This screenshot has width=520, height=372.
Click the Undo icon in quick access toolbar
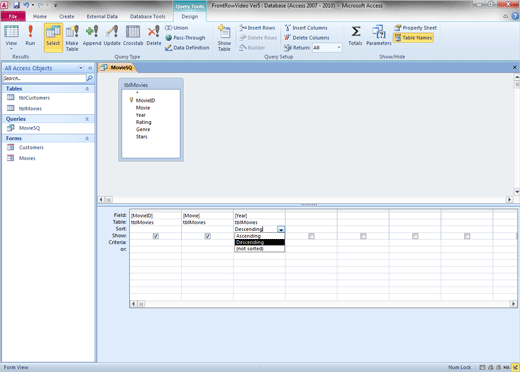(26, 5)
